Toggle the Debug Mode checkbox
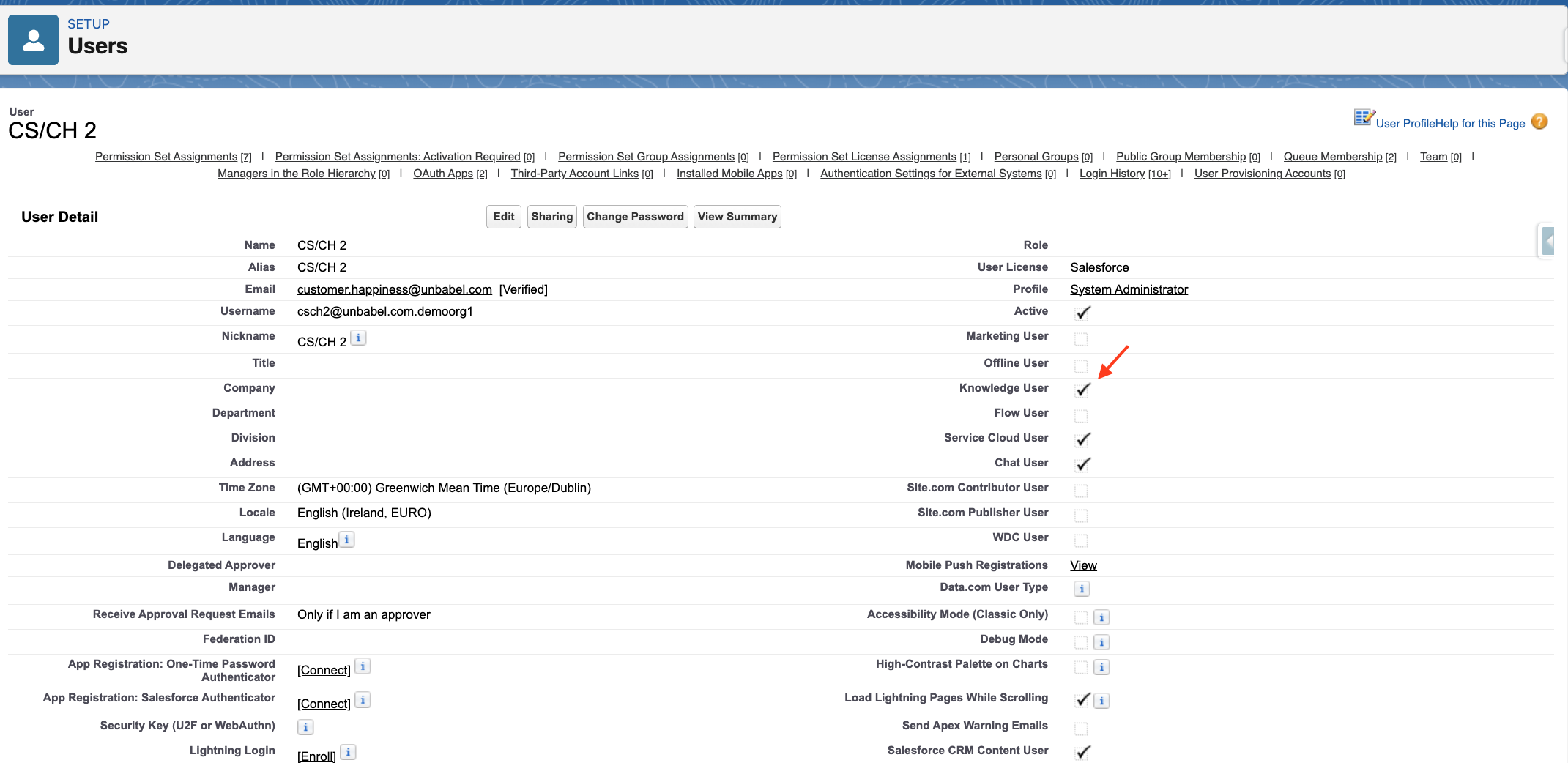 (1081, 642)
